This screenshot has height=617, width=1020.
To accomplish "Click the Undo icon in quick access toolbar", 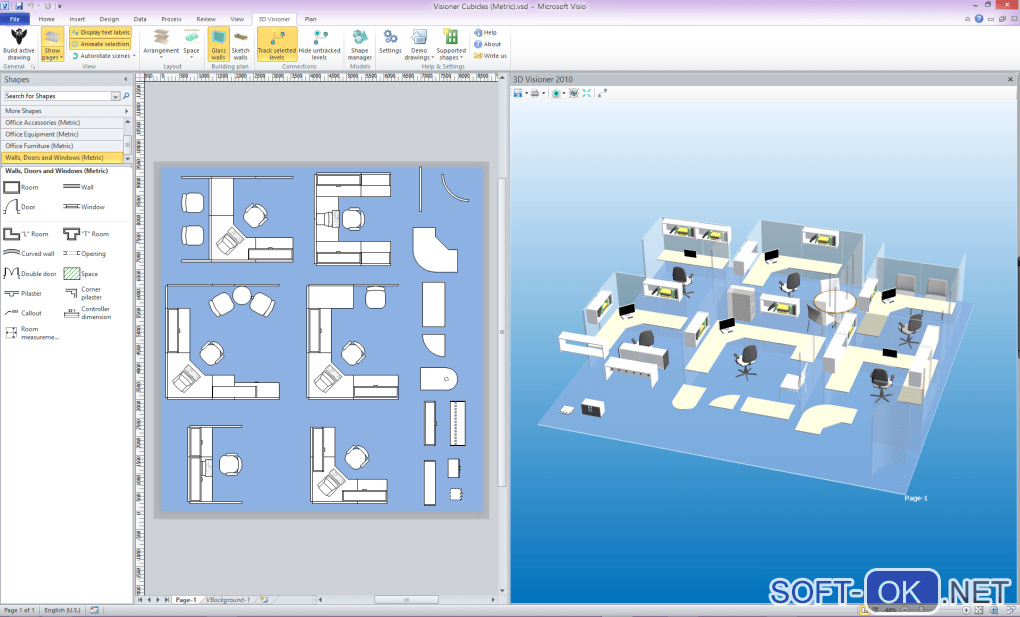I will (31, 6).
